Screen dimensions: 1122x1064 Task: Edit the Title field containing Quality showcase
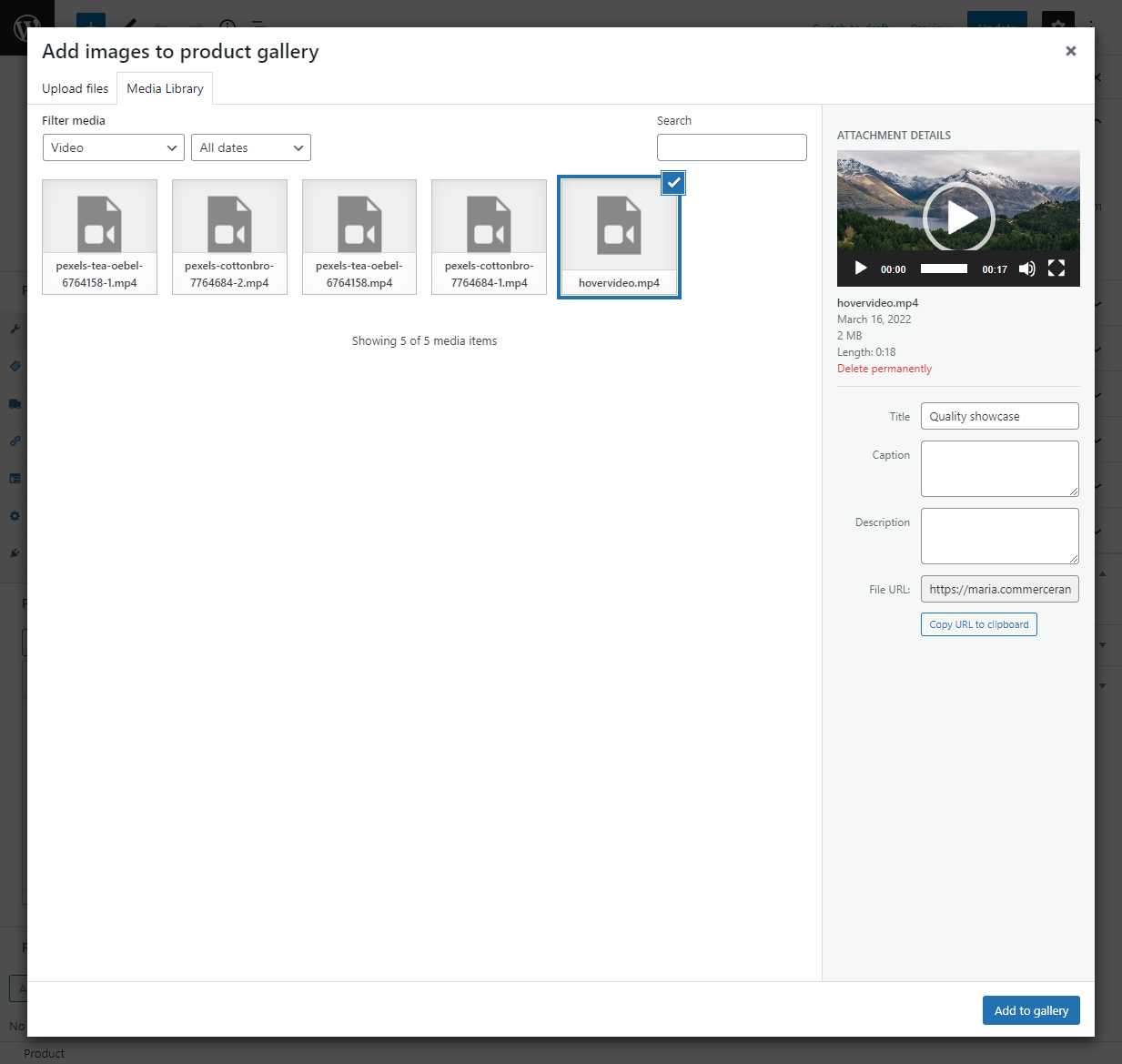point(1000,416)
